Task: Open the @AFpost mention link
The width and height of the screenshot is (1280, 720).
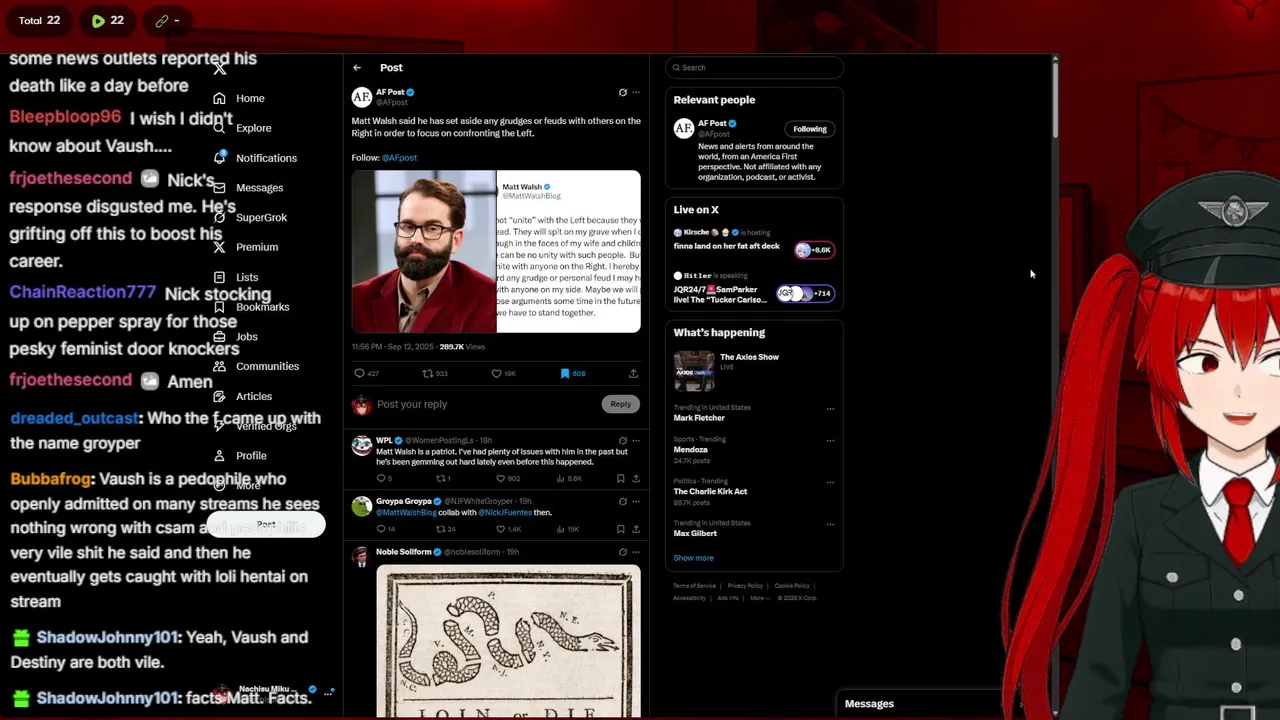Action: (x=399, y=158)
